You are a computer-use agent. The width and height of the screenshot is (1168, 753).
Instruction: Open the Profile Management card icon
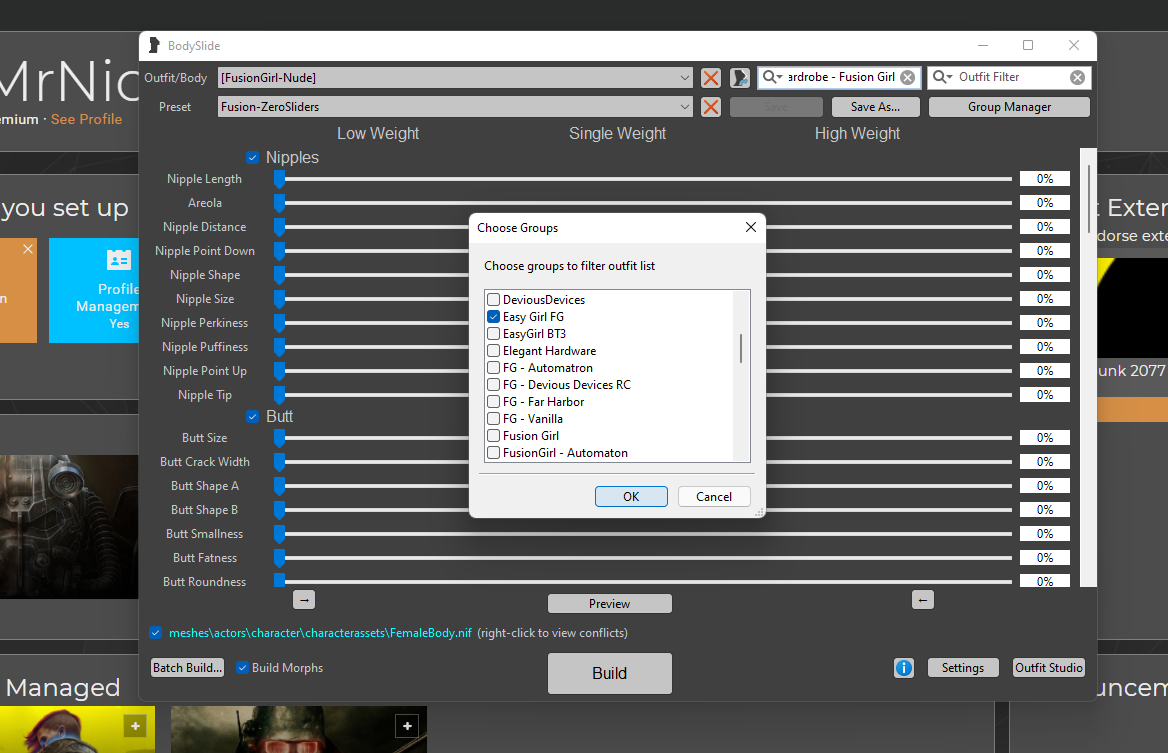point(118,260)
